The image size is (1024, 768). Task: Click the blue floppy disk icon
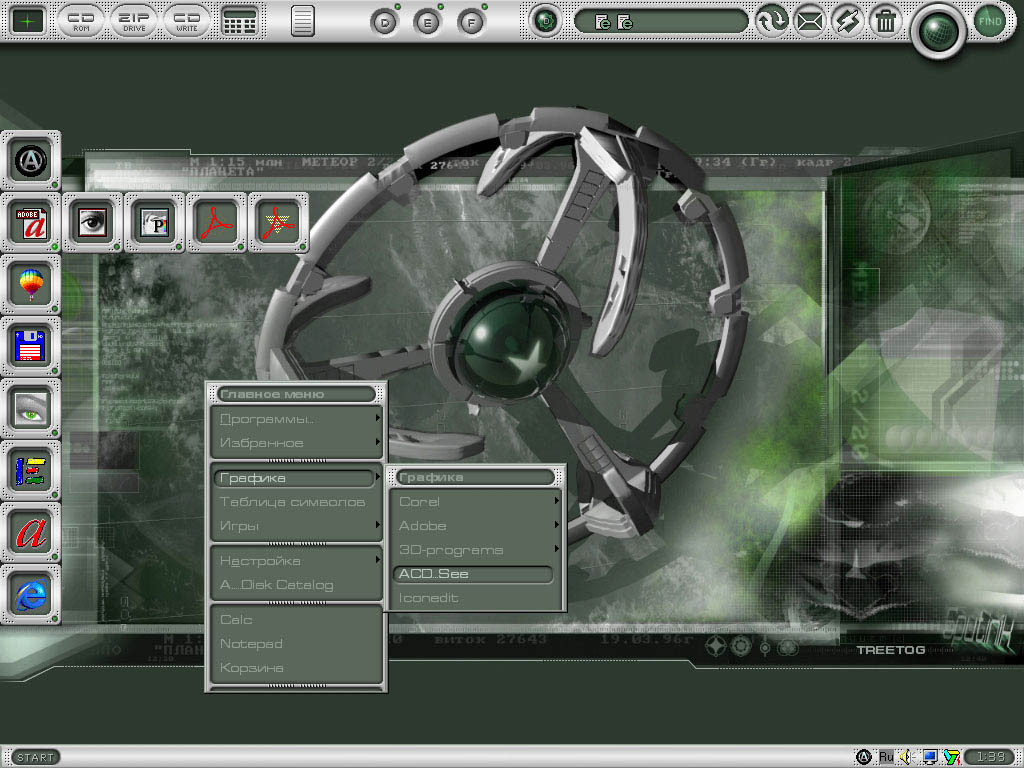coord(31,346)
